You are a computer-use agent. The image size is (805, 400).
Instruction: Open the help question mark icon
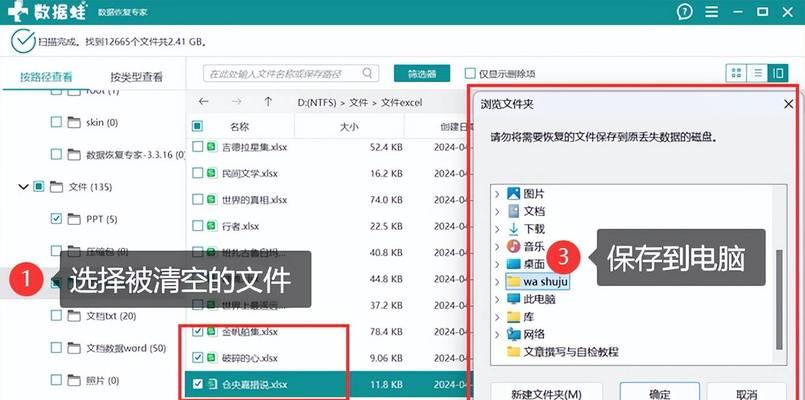coord(684,12)
